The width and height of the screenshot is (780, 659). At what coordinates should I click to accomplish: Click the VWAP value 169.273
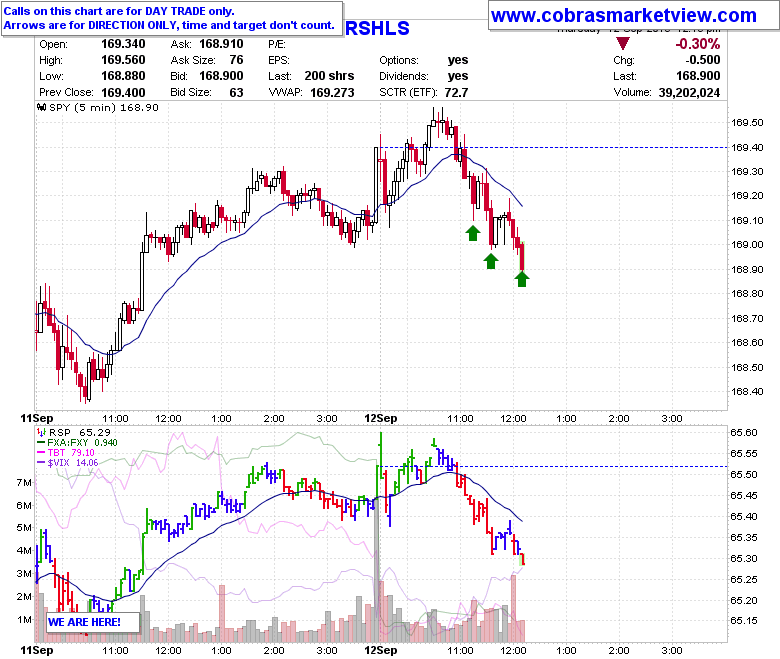coord(332,93)
